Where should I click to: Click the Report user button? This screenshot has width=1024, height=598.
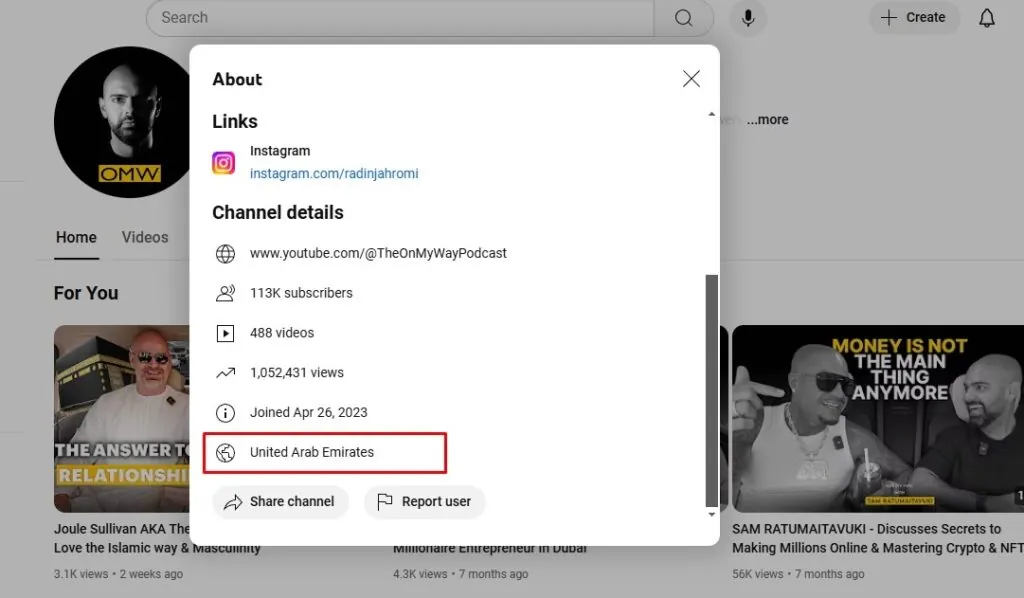424,501
